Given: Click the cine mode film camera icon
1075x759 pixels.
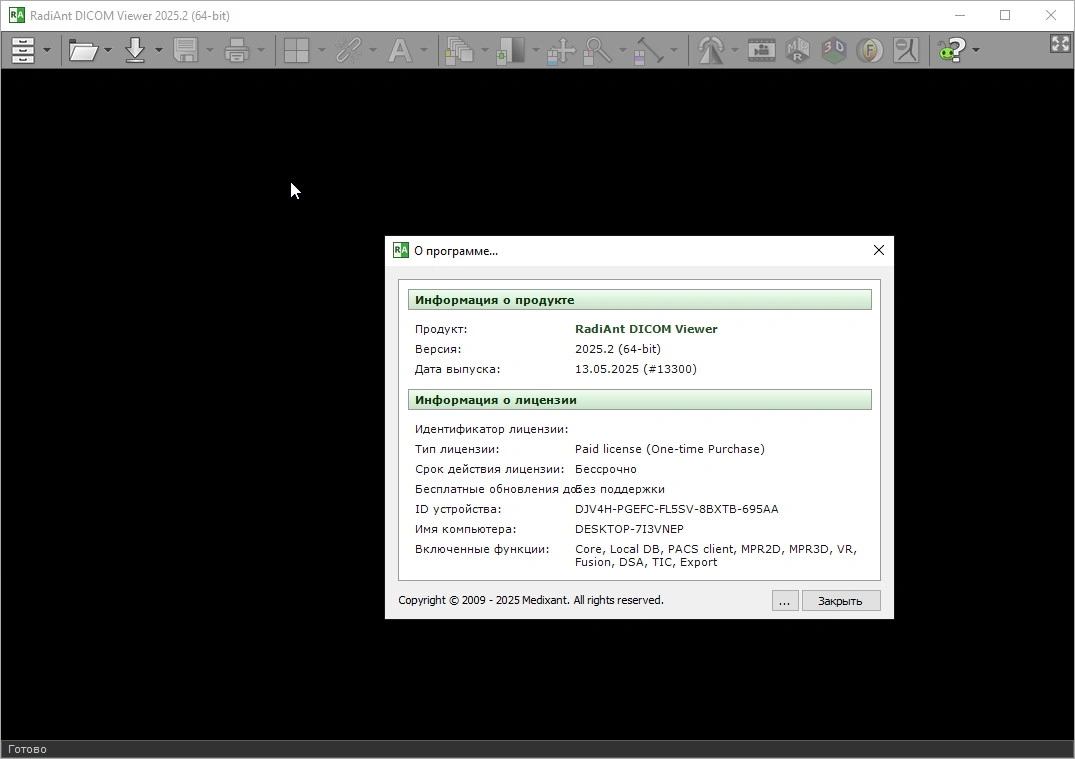Looking at the screenshot, I should coord(761,50).
